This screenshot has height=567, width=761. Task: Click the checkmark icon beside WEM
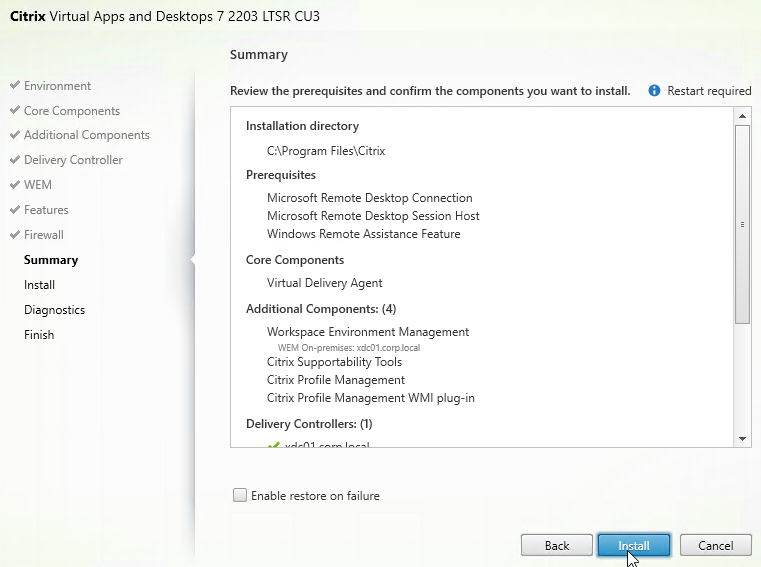pos(15,184)
